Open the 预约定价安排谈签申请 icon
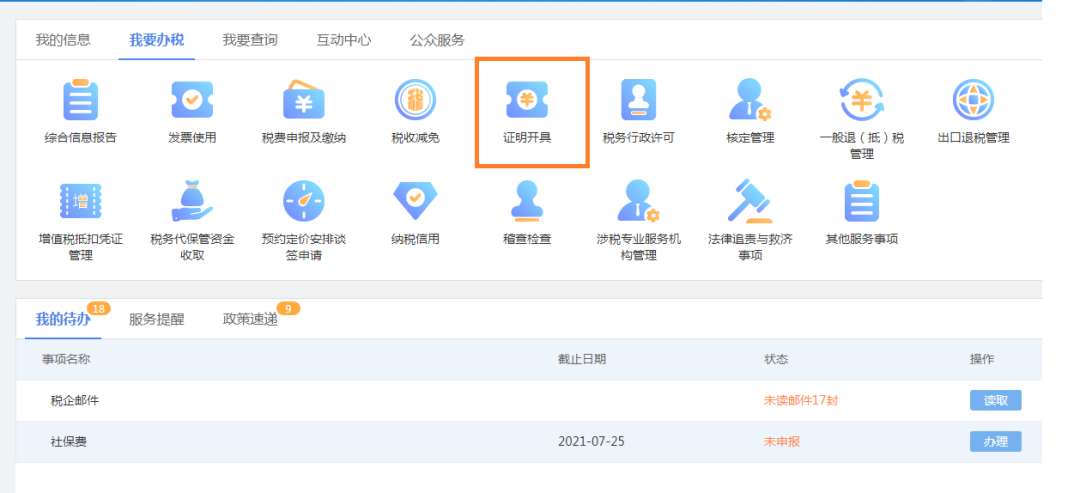Image resolution: width=1080 pixels, height=493 pixels. (304, 202)
